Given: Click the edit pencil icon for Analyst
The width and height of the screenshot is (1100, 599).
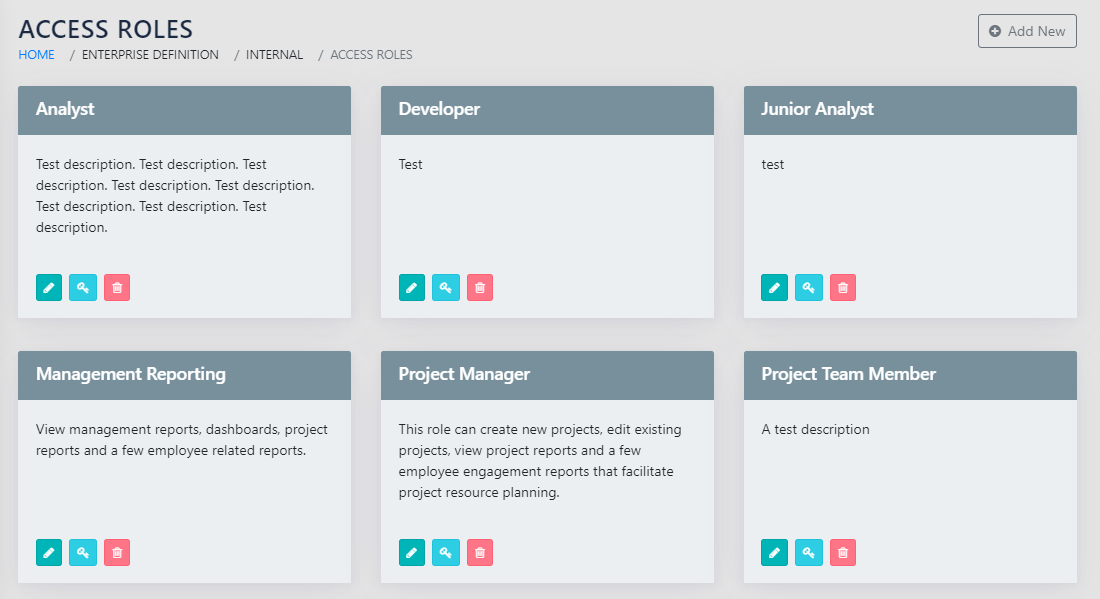Looking at the screenshot, I should point(49,288).
